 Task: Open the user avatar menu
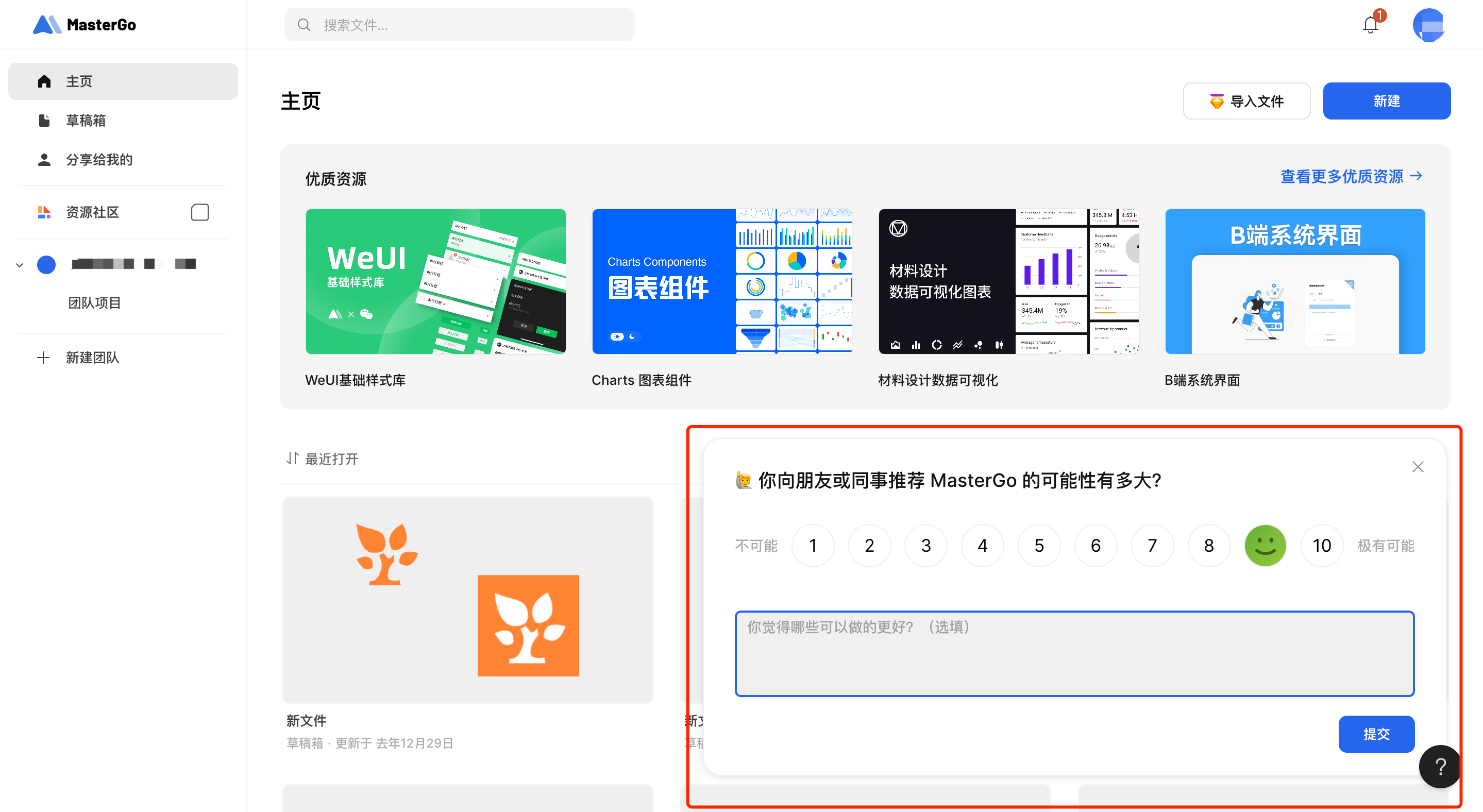click(x=1428, y=25)
